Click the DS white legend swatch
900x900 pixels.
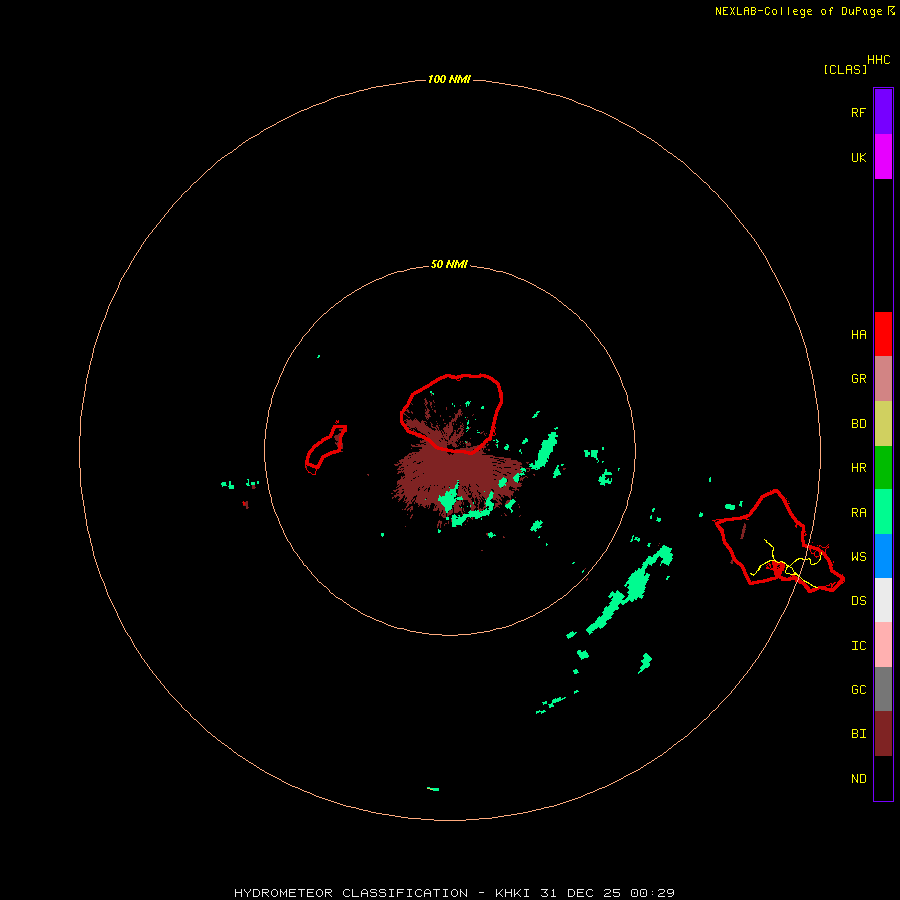tap(883, 600)
